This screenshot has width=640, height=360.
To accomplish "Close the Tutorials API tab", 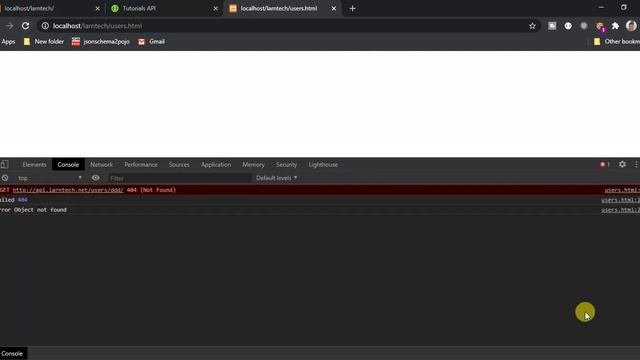I will pos(216,8).
